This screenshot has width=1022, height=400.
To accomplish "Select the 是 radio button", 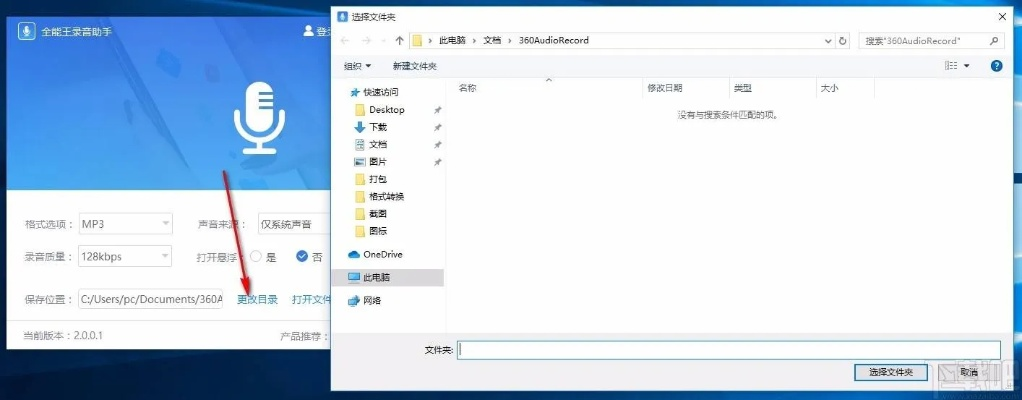I will pyautogui.click(x=256, y=256).
